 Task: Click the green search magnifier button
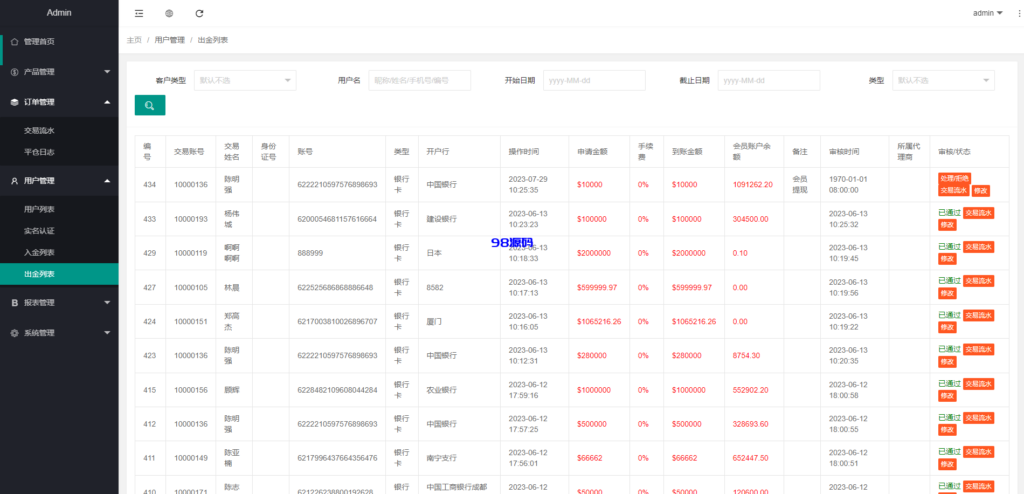pyautogui.click(x=150, y=105)
